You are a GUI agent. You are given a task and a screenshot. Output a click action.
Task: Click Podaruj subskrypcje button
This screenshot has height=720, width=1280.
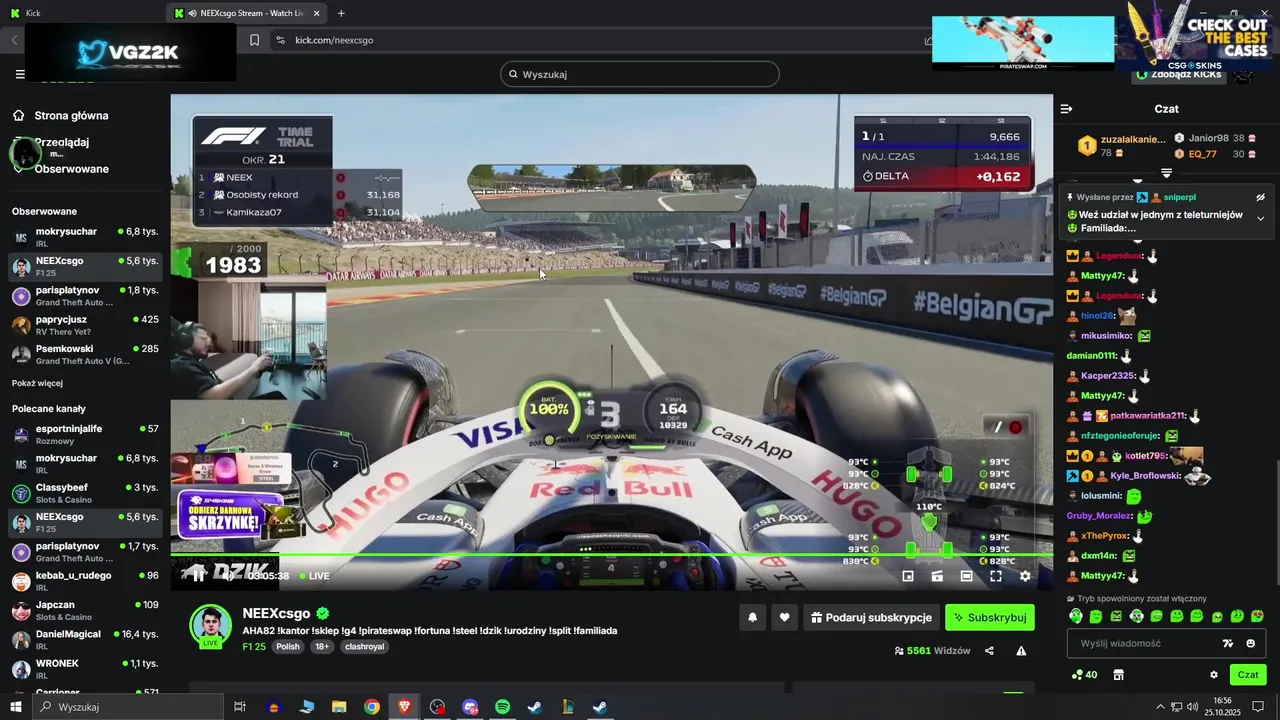[x=872, y=618]
